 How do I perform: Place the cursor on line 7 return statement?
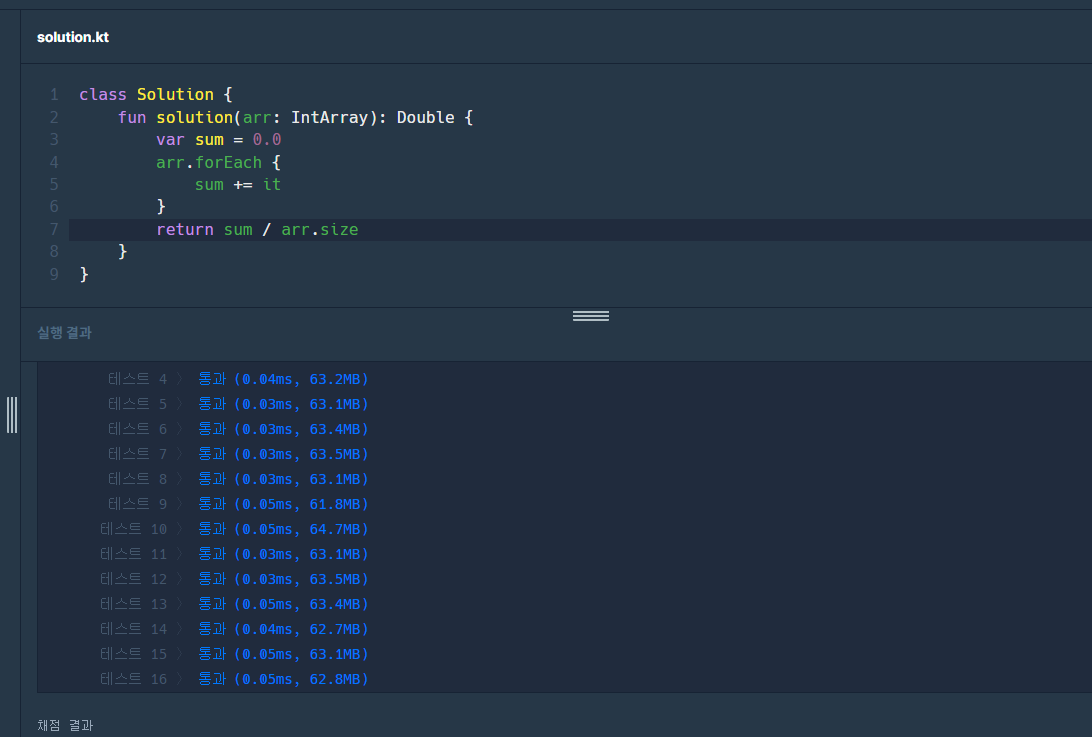click(x=257, y=229)
